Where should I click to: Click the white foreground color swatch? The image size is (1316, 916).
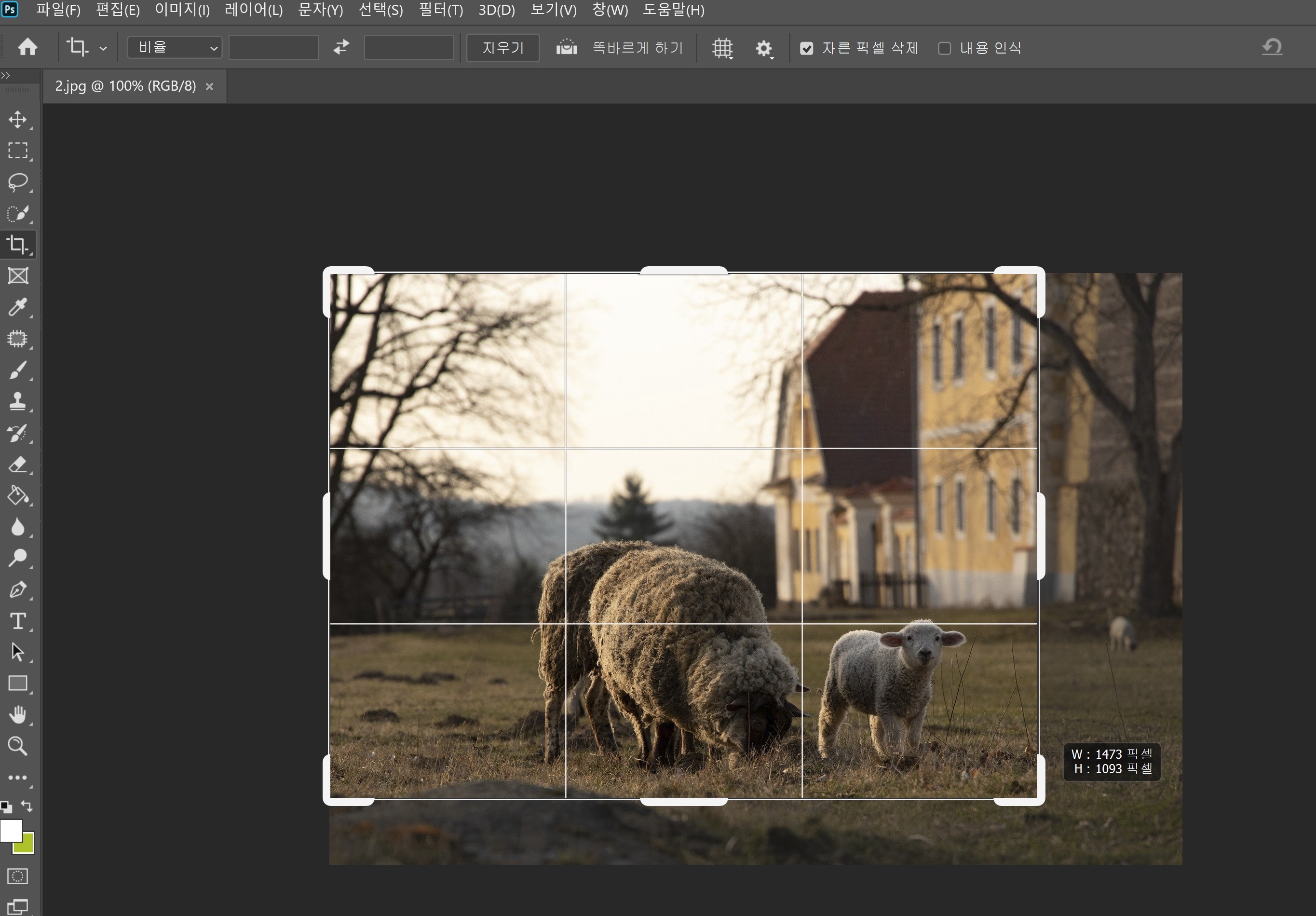10,830
